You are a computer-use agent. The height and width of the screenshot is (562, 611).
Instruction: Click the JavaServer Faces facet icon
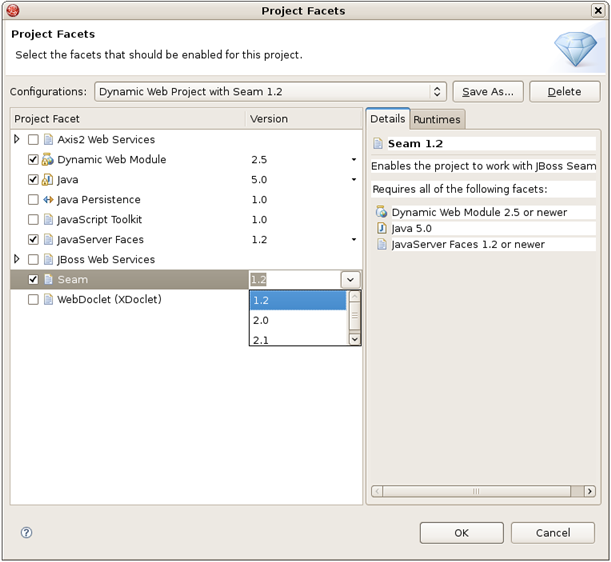(x=48, y=240)
